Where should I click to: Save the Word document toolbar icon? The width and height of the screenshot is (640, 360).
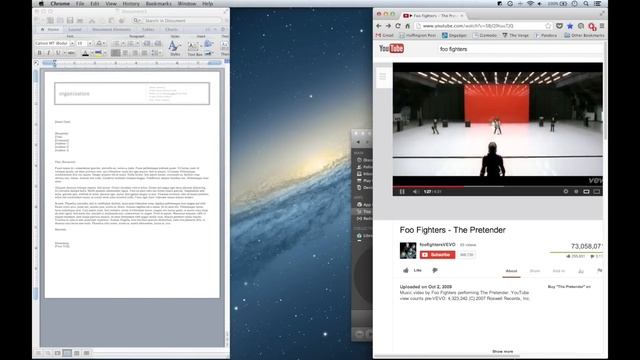click(x=70, y=20)
